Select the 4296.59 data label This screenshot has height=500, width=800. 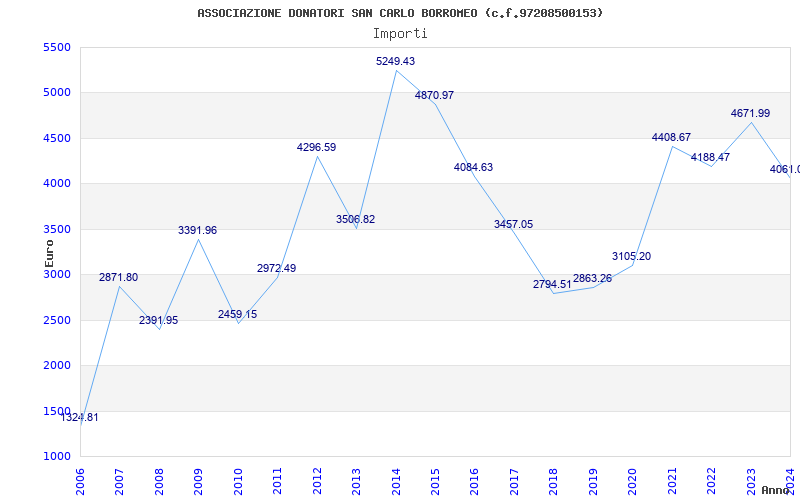[316, 147]
